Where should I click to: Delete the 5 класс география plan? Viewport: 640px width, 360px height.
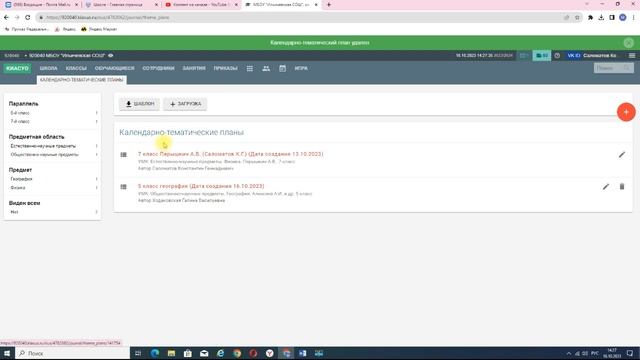[622, 187]
